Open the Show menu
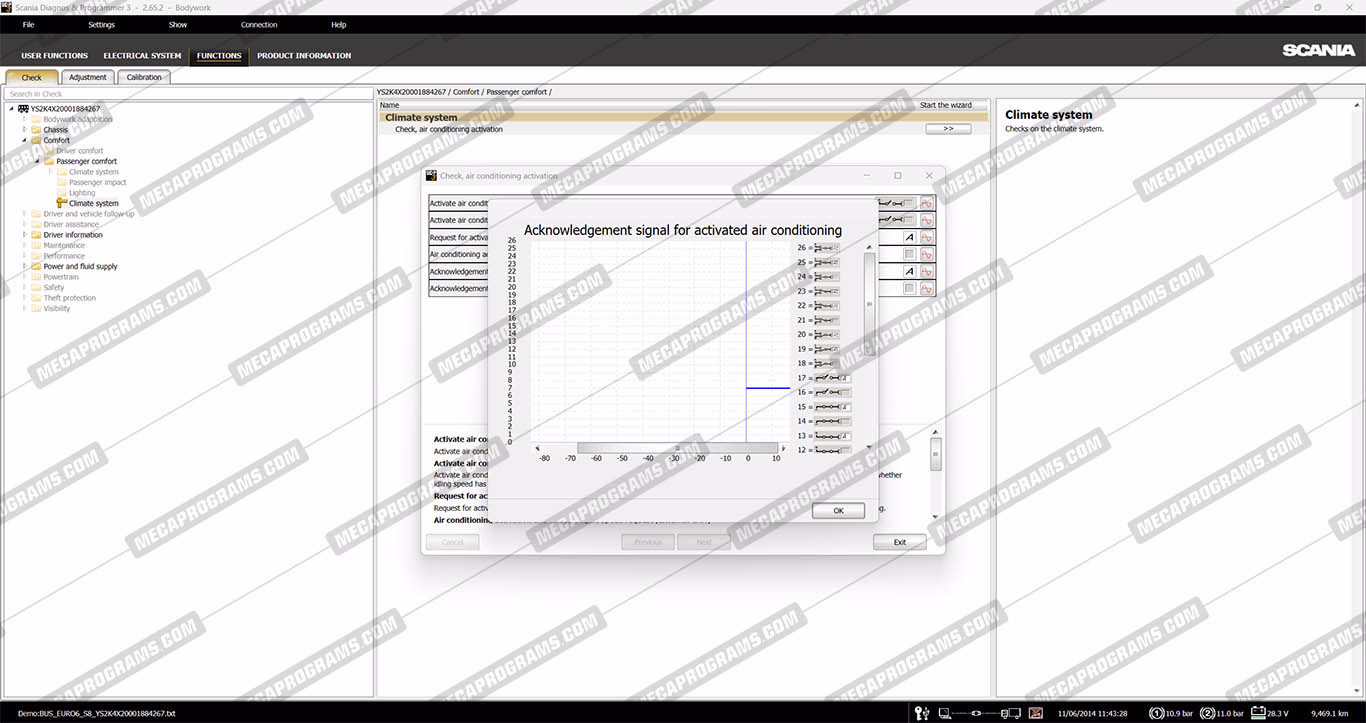The height and width of the screenshot is (723, 1366). click(x=178, y=25)
